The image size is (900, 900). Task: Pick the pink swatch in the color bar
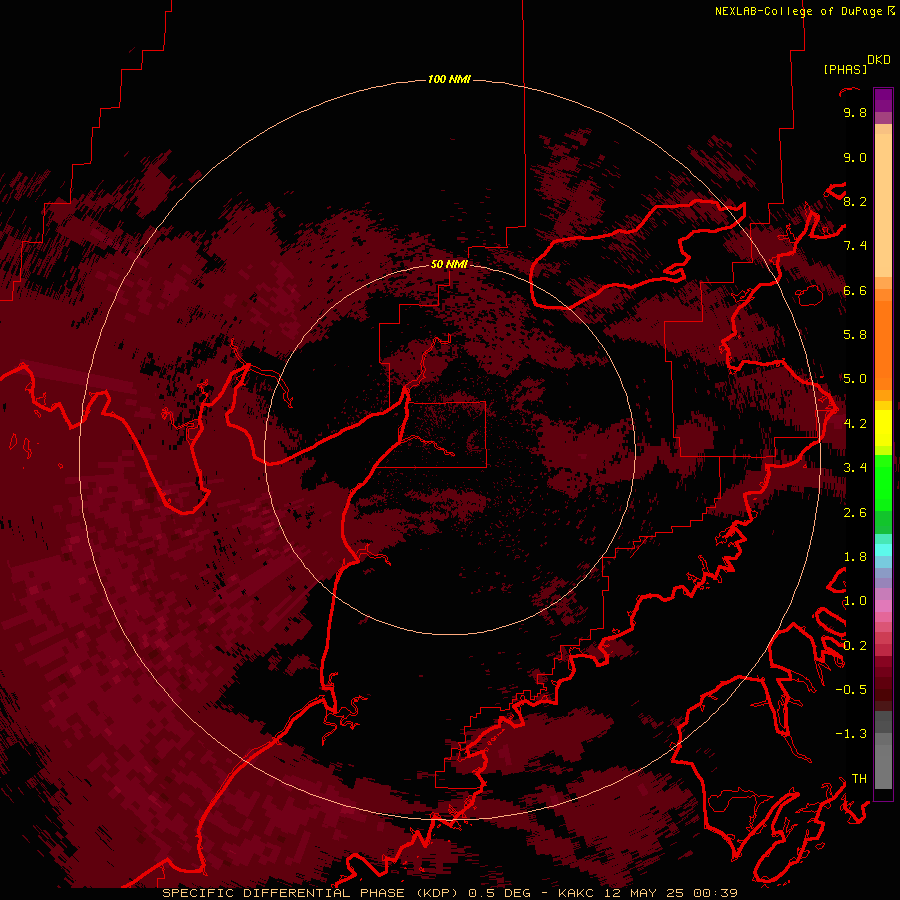tap(883, 606)
